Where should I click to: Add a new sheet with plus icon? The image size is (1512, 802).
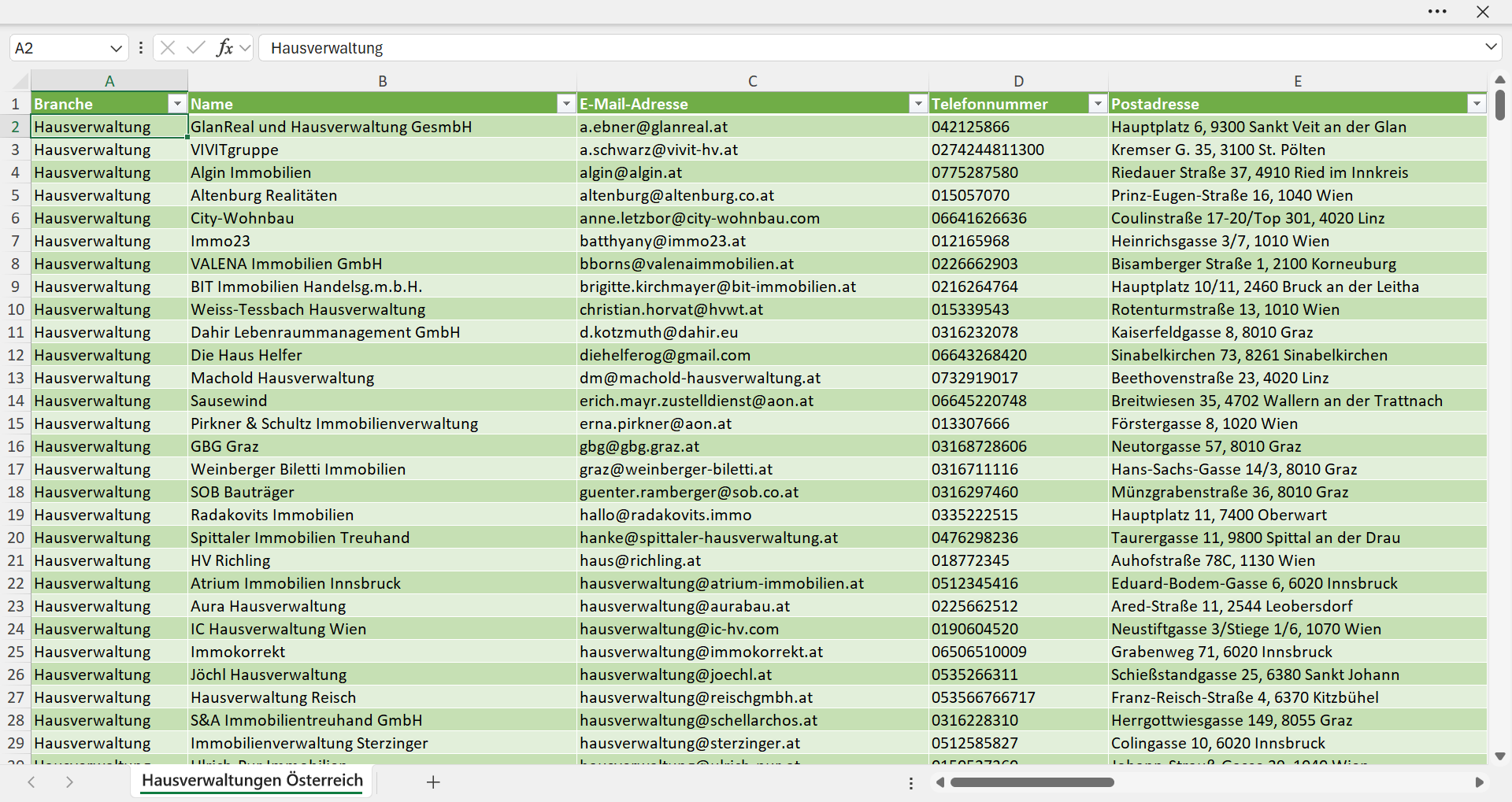coord(433,782)
